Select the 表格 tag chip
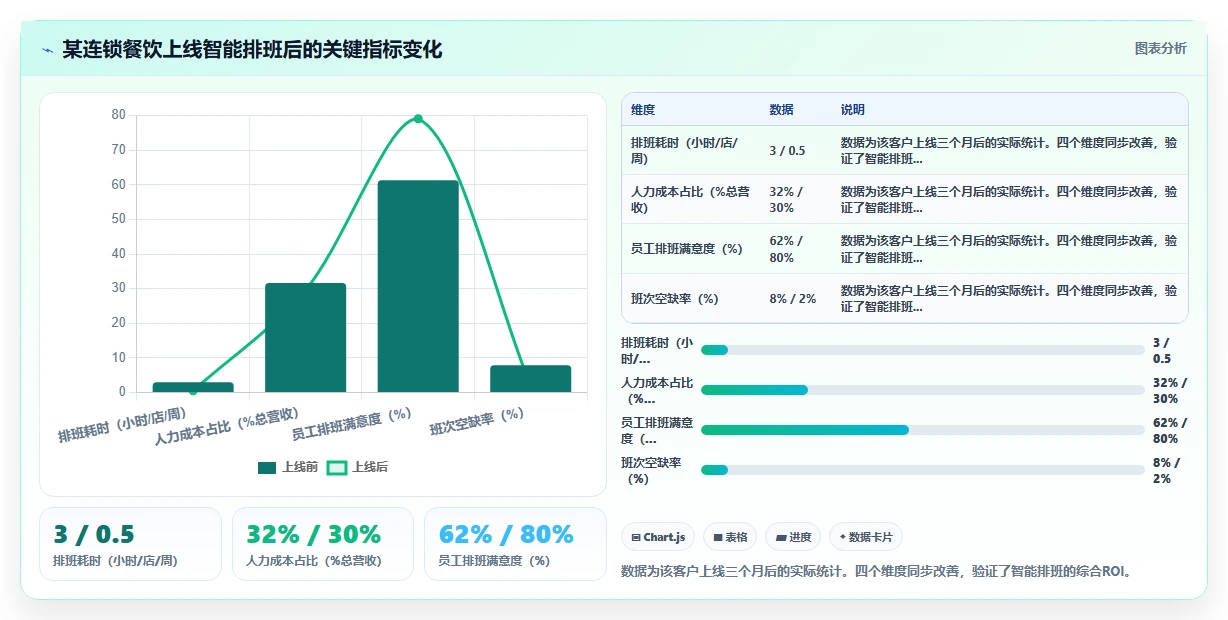This screenshot has width=1228, height=620. click(x=730, y=537)
